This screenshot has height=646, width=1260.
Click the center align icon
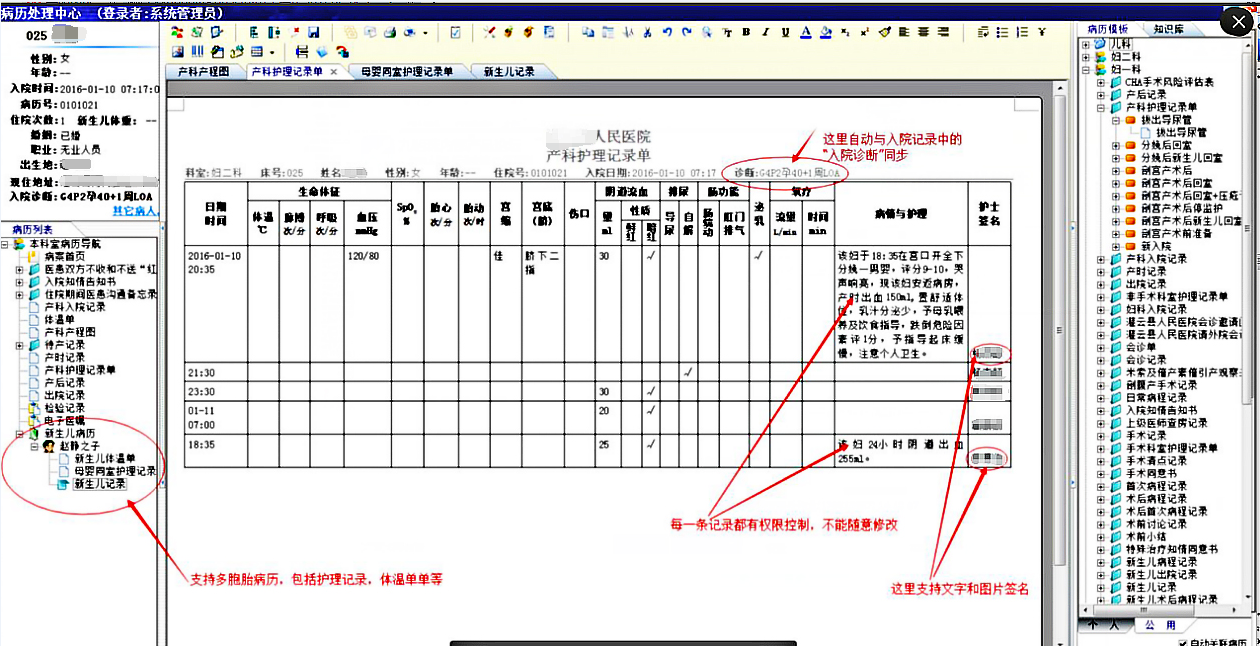pyautogui.click(x=924, y=32)
